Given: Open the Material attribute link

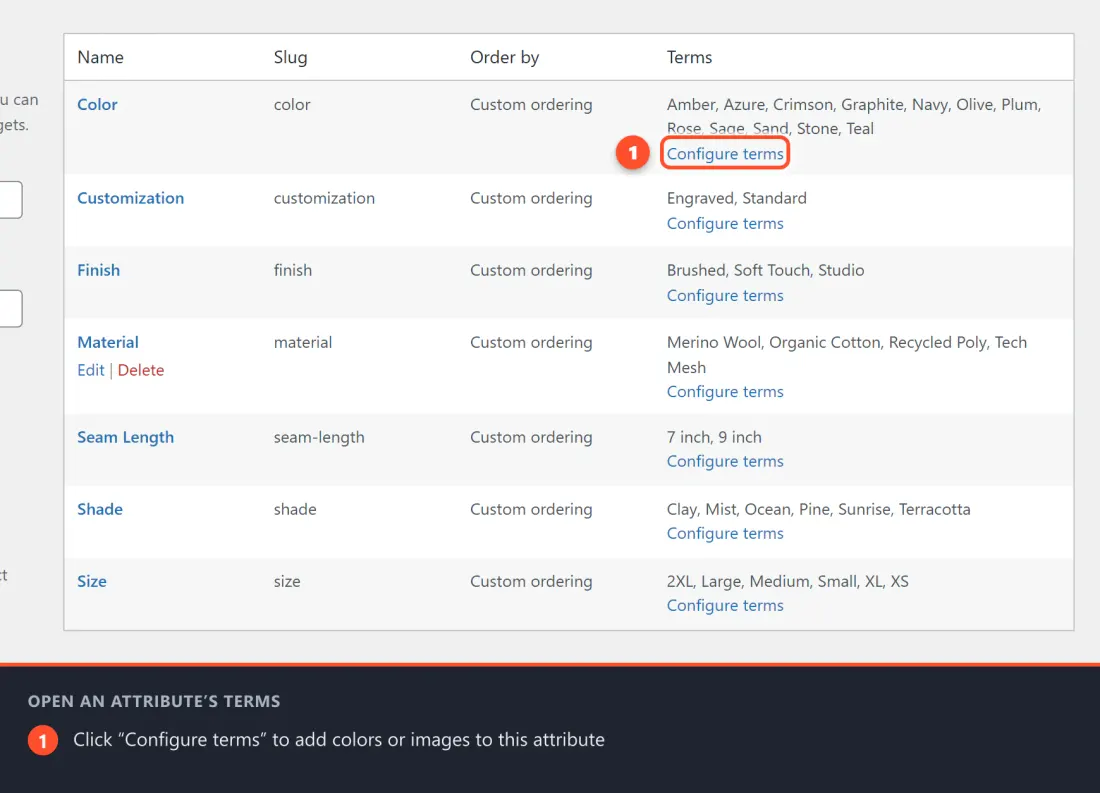Looking at the screenshot, I should [x=108, y=342].
